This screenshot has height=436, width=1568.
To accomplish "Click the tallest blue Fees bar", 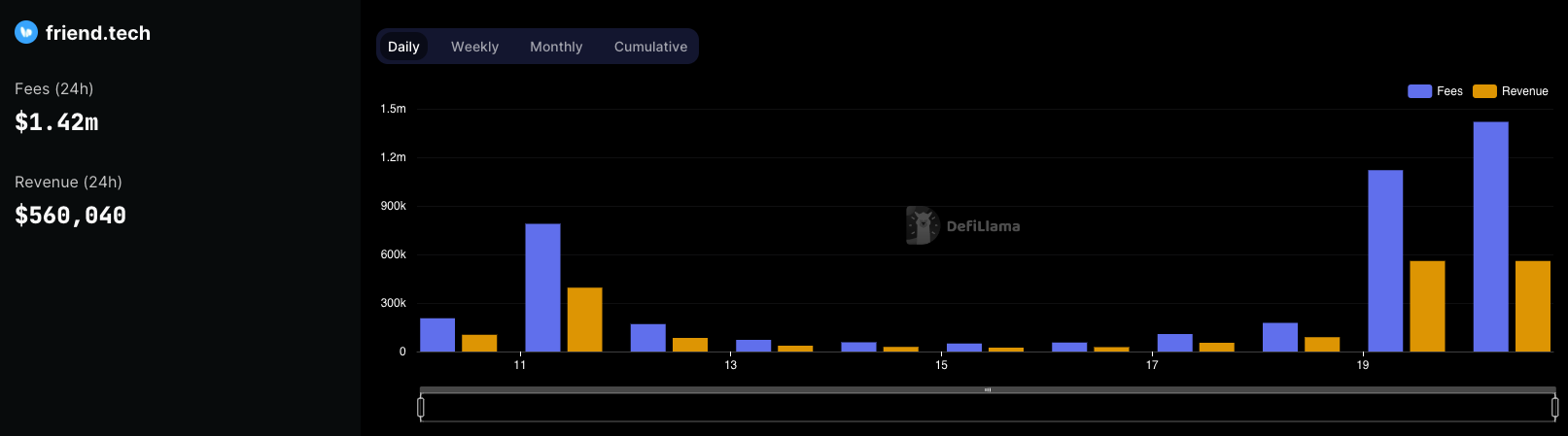I will click(1490, 237).
